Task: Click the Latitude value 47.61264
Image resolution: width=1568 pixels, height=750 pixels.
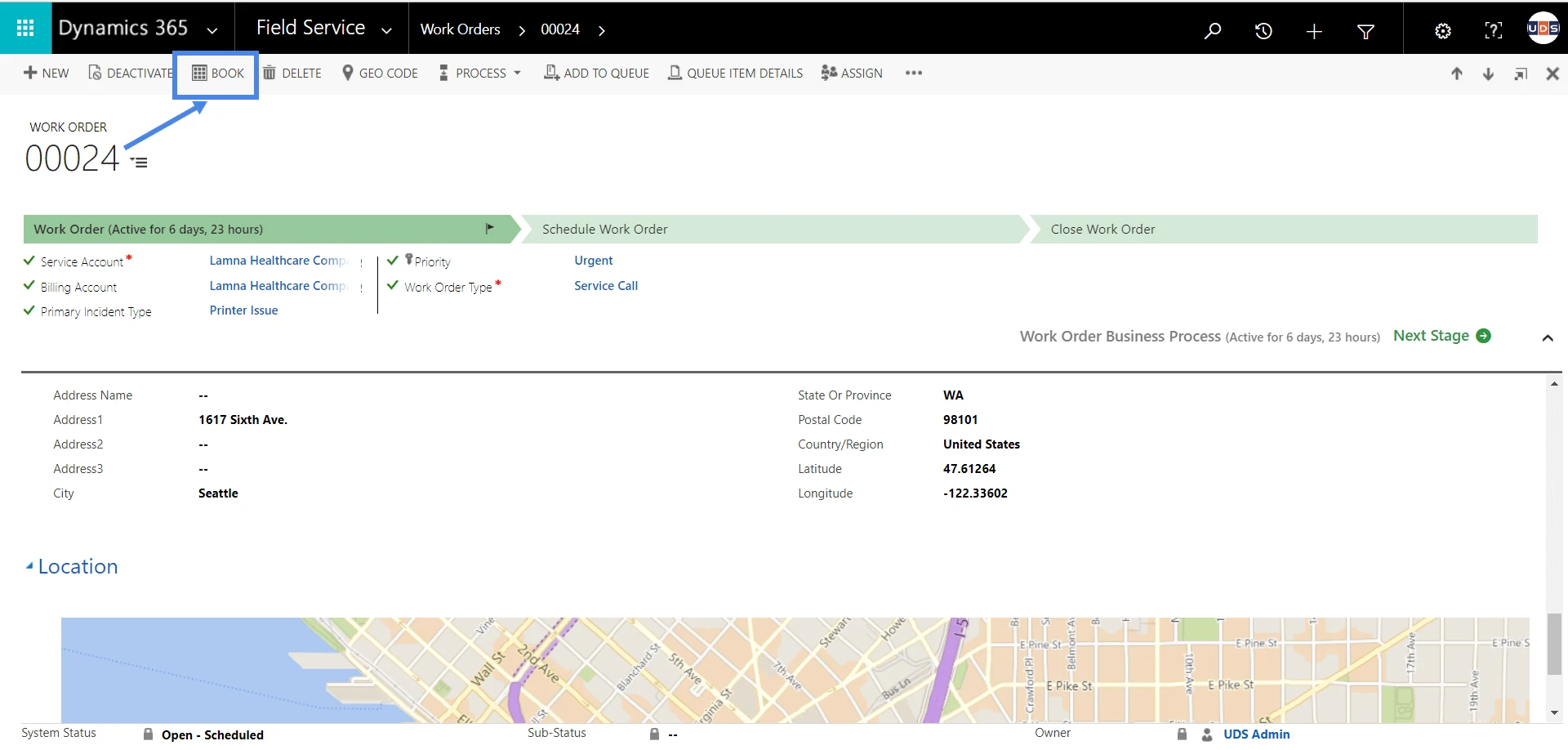Action: pyautogui.click(x=969, y=469)
